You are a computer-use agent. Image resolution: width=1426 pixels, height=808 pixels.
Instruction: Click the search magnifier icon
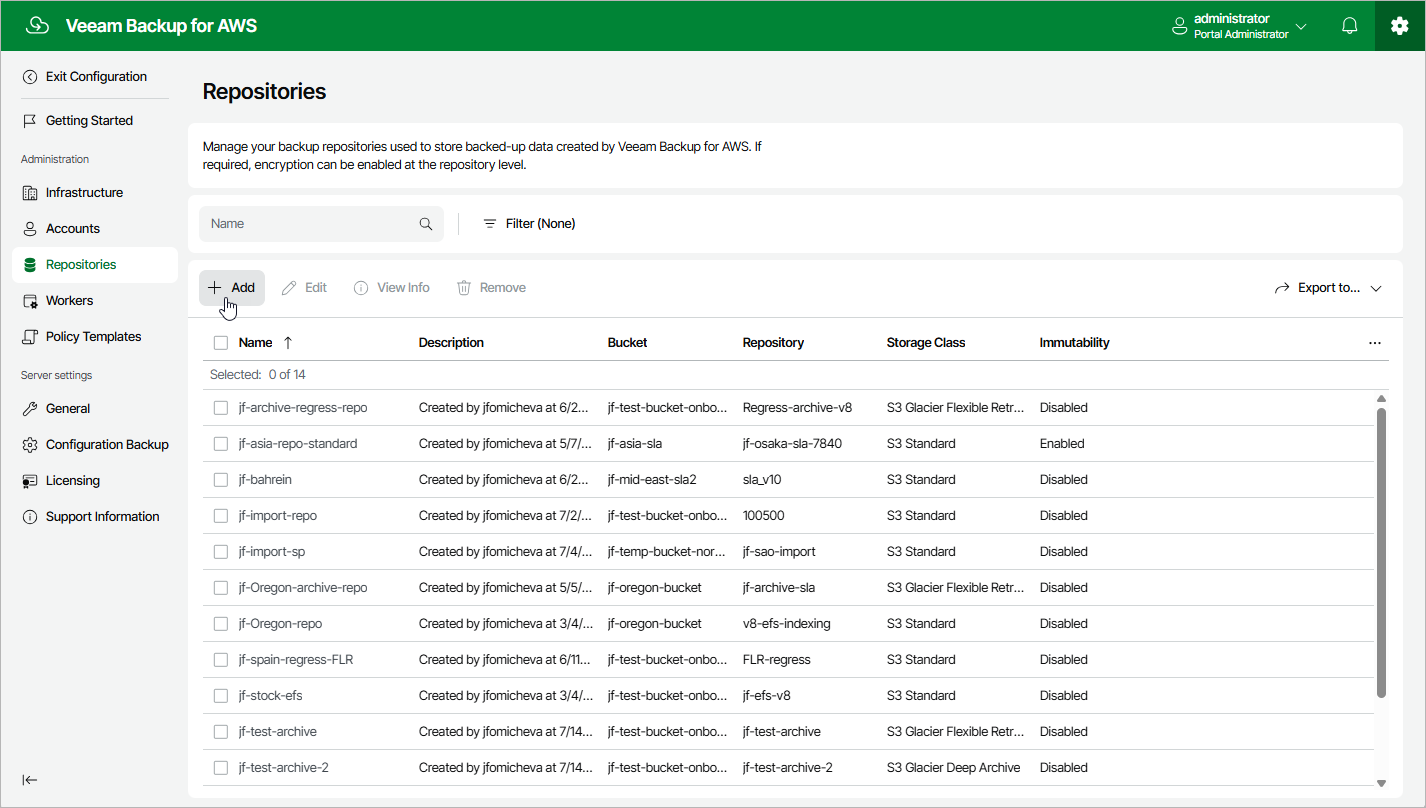pyautogui.click(x=426, y=224)
